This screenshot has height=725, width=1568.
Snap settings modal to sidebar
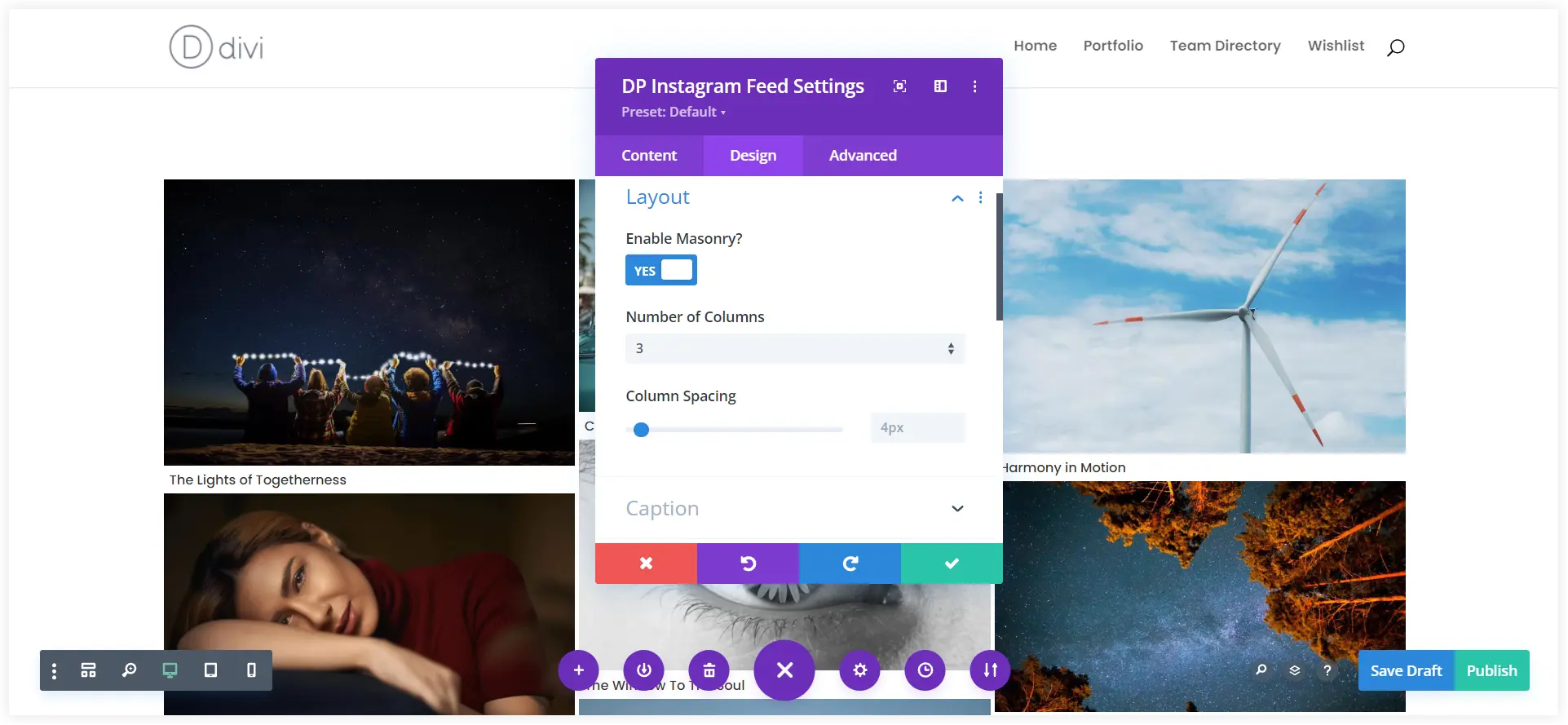pos(940,86)
